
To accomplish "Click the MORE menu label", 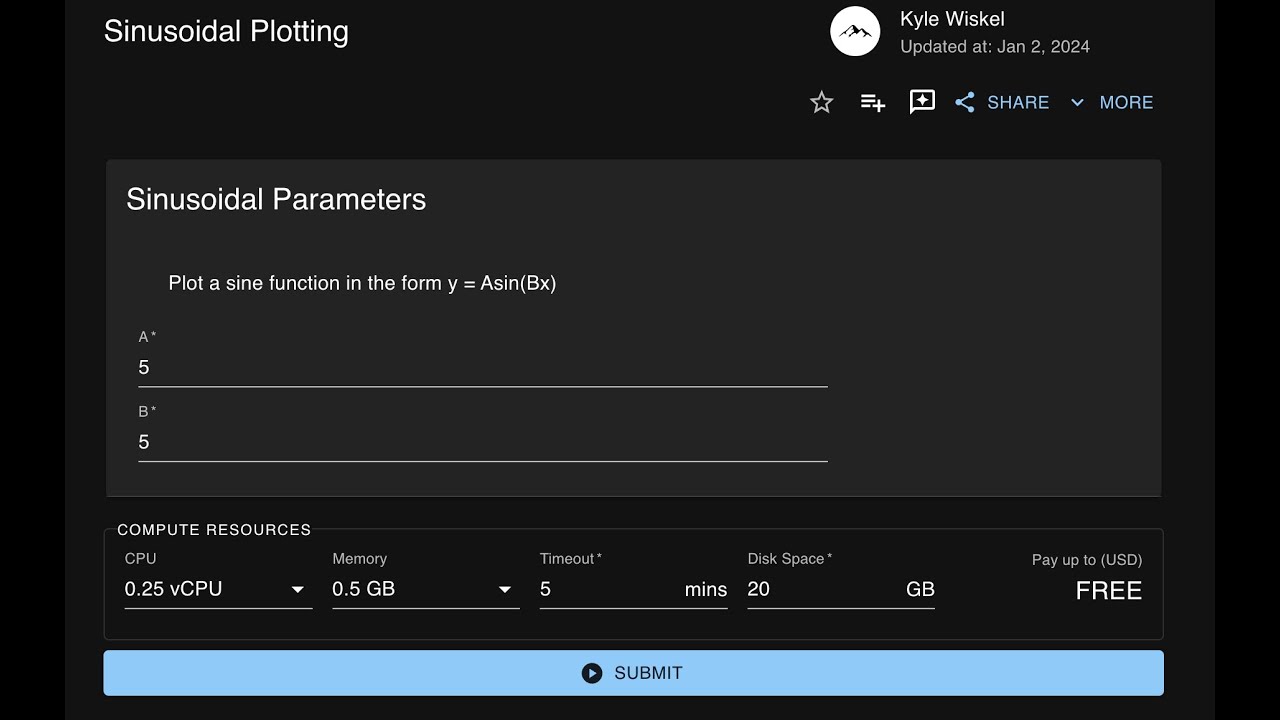I will click(1126, 102).
